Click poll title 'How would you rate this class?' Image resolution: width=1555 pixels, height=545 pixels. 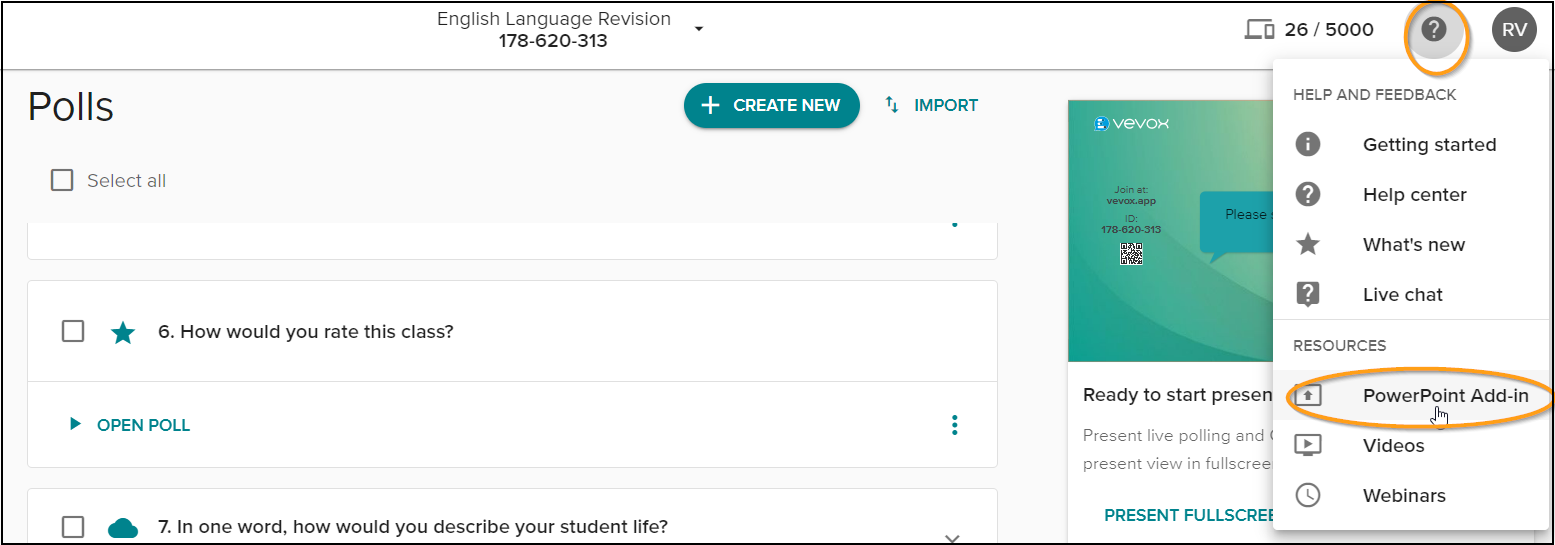pos(306,331)
